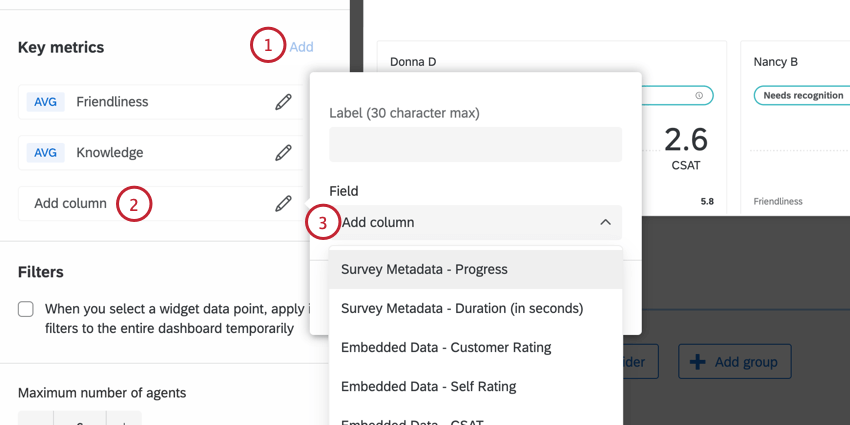Viewport: 850px width, 425px height.
Task: Increase the maximum number of agents stepper
Action: click(124, 420)
